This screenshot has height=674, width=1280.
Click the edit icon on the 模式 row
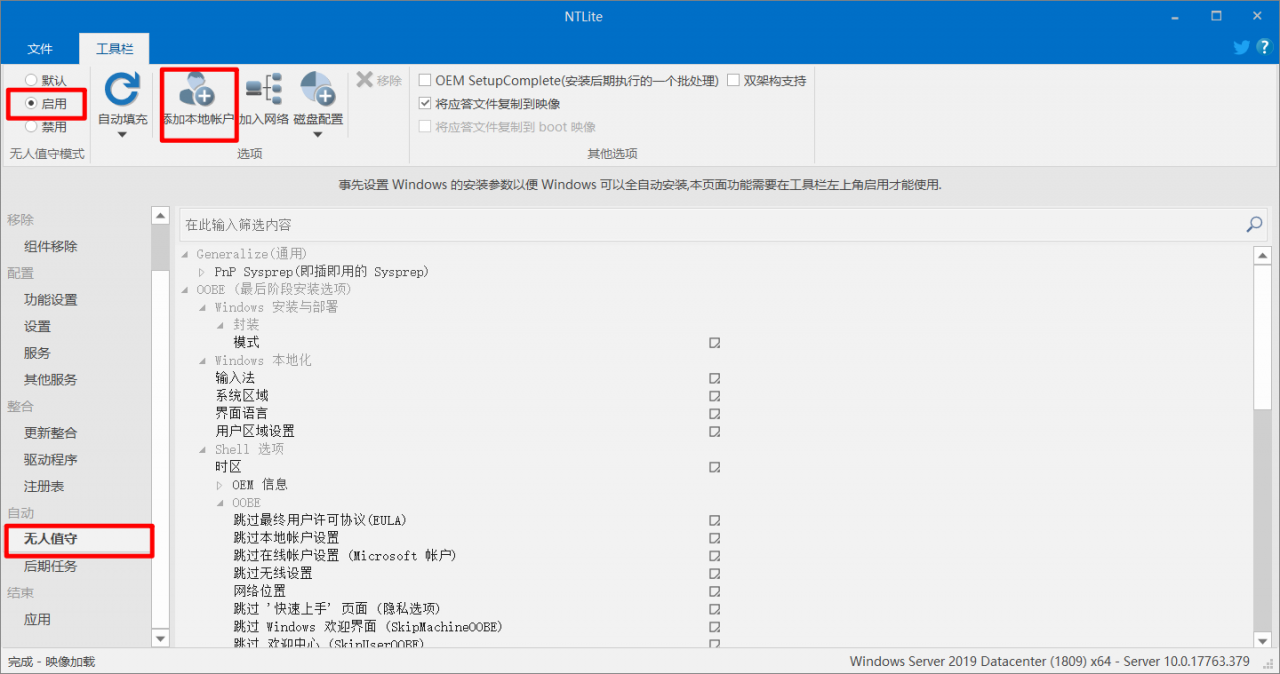click(715, 343)
